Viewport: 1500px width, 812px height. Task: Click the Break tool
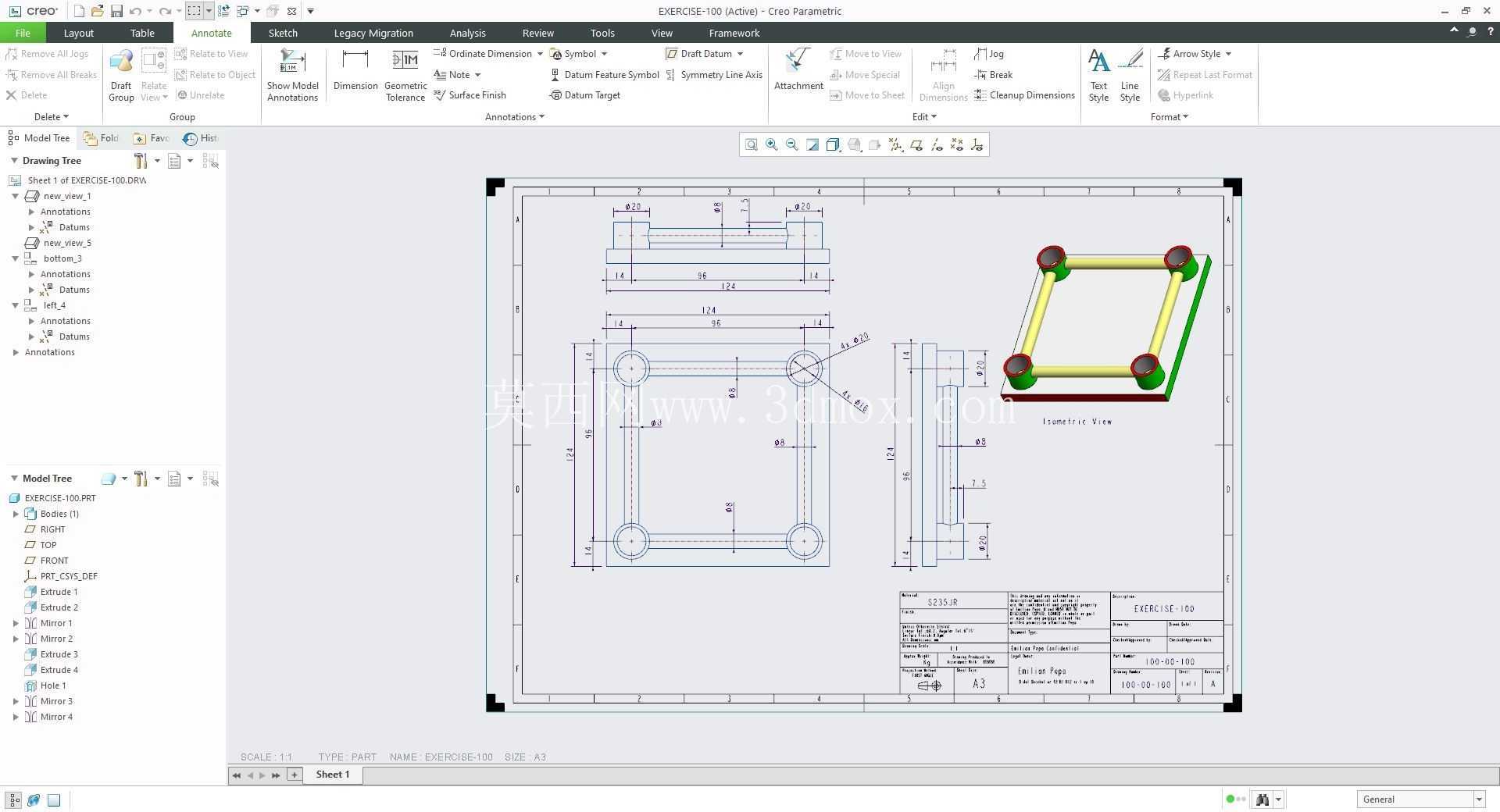point(994,75)
